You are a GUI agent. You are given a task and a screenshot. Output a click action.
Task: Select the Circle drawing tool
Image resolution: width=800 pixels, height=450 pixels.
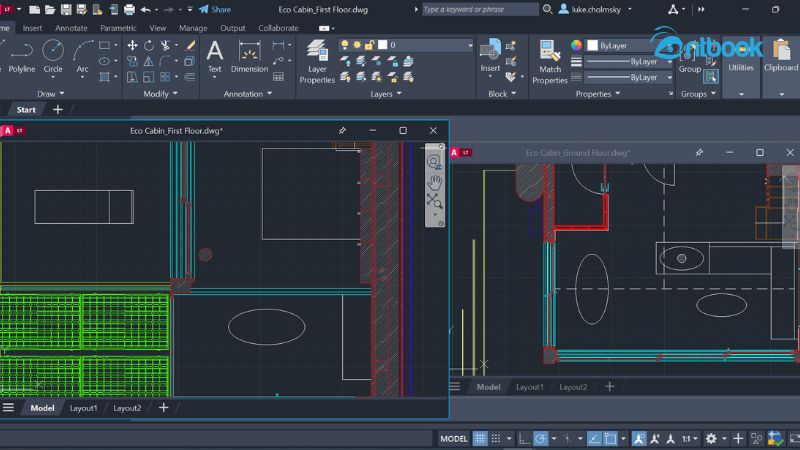(53, 57)
